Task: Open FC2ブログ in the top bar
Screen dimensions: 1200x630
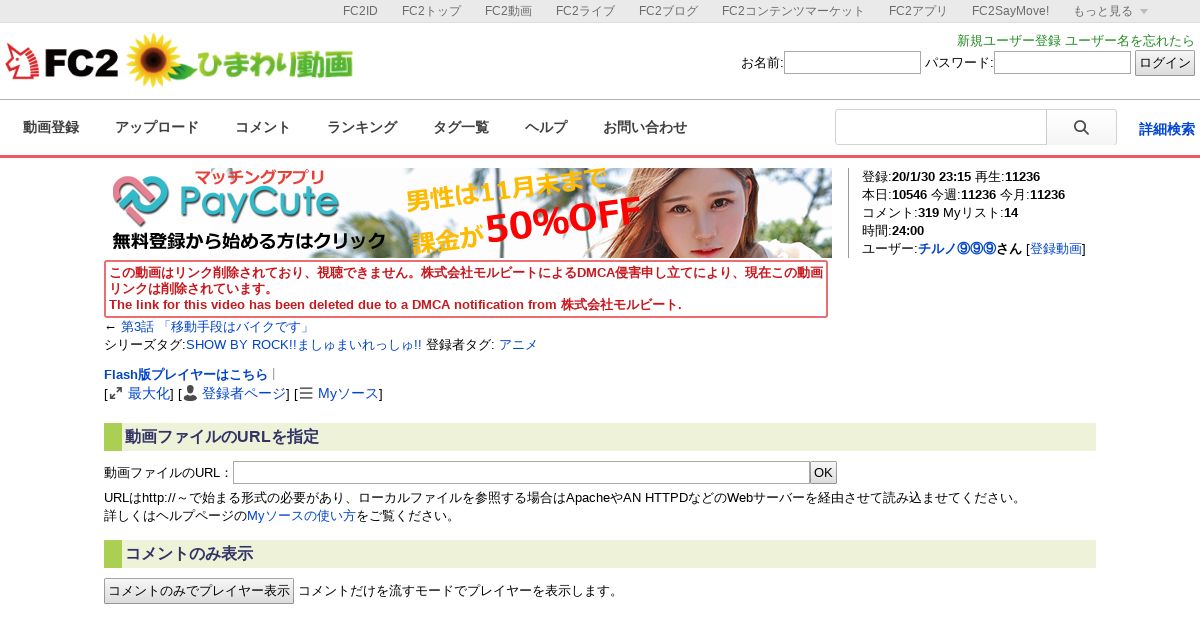Action: click(668, 11)
